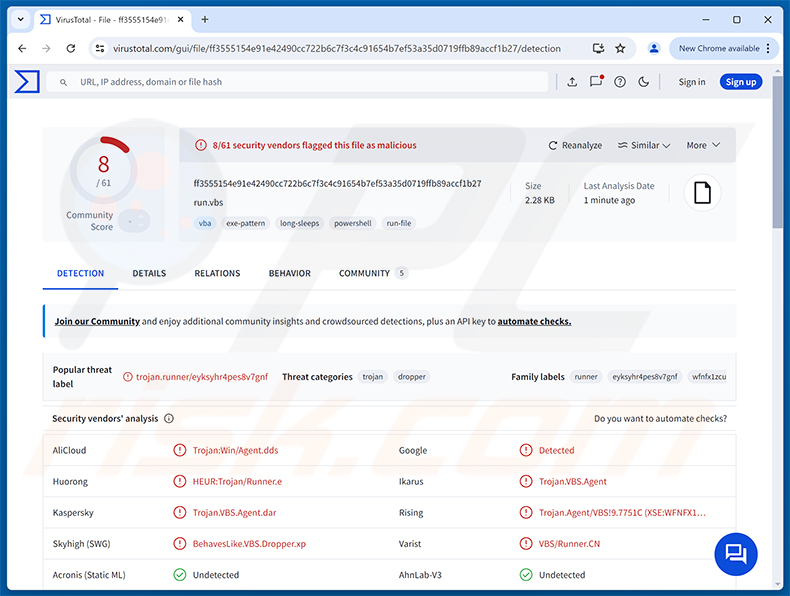This screenshot has width=790, height=596.
Task: View site information icon in address bar
Action: tap(100, 48)
